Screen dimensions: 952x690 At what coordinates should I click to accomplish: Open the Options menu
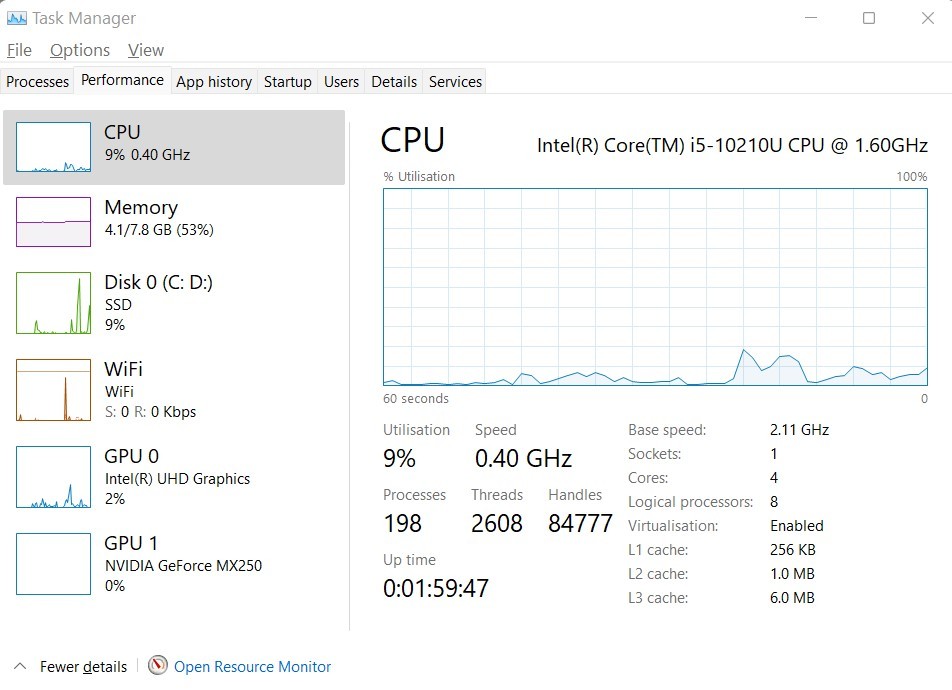(x=80, y=50)
